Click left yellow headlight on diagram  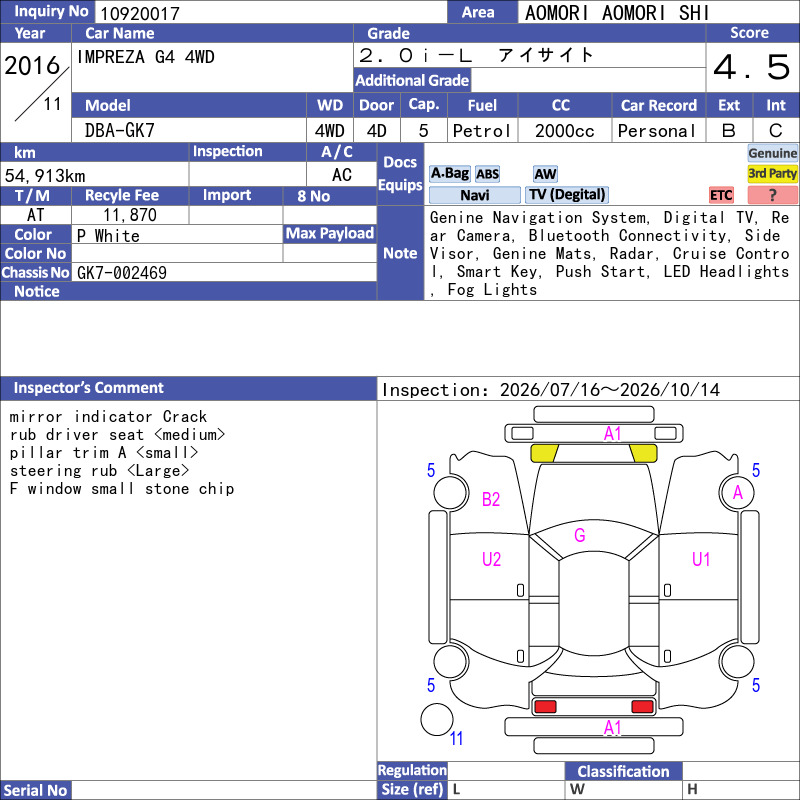(544, 453)
